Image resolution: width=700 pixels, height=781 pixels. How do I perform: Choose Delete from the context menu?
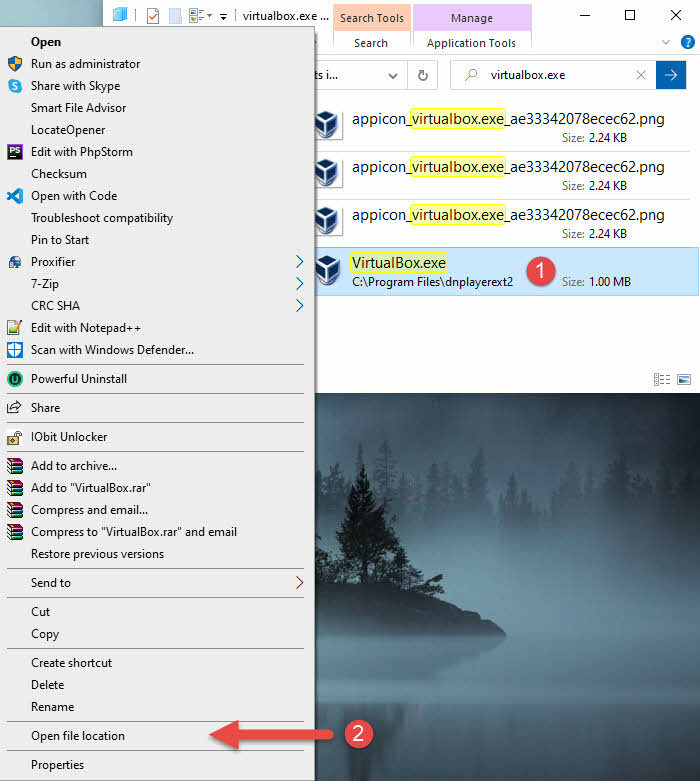[x=155, y=684]
